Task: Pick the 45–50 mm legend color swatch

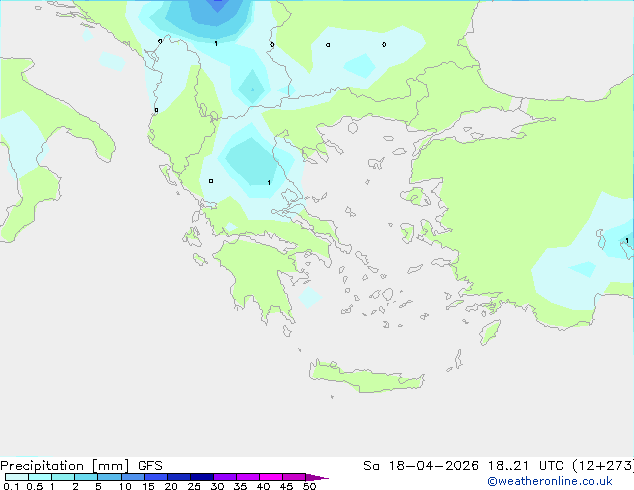Action: (x=294, y=477)
